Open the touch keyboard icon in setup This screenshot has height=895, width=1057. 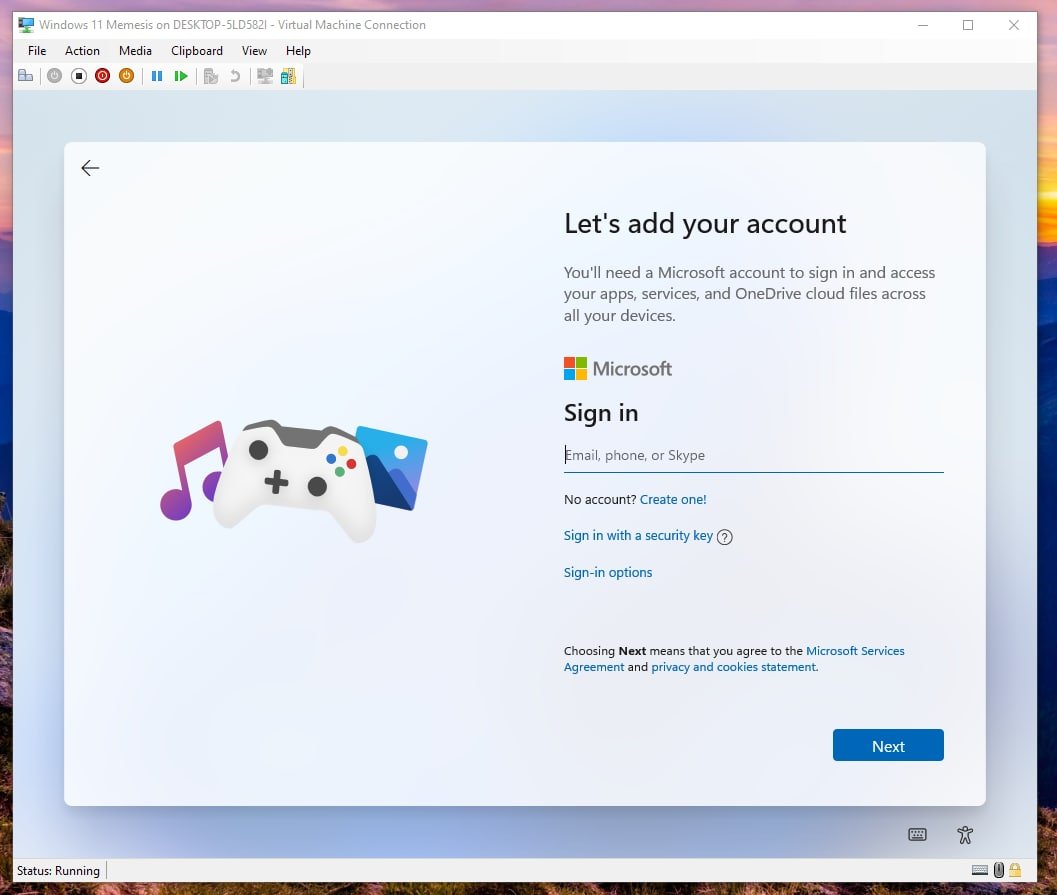tap(917, 834)
